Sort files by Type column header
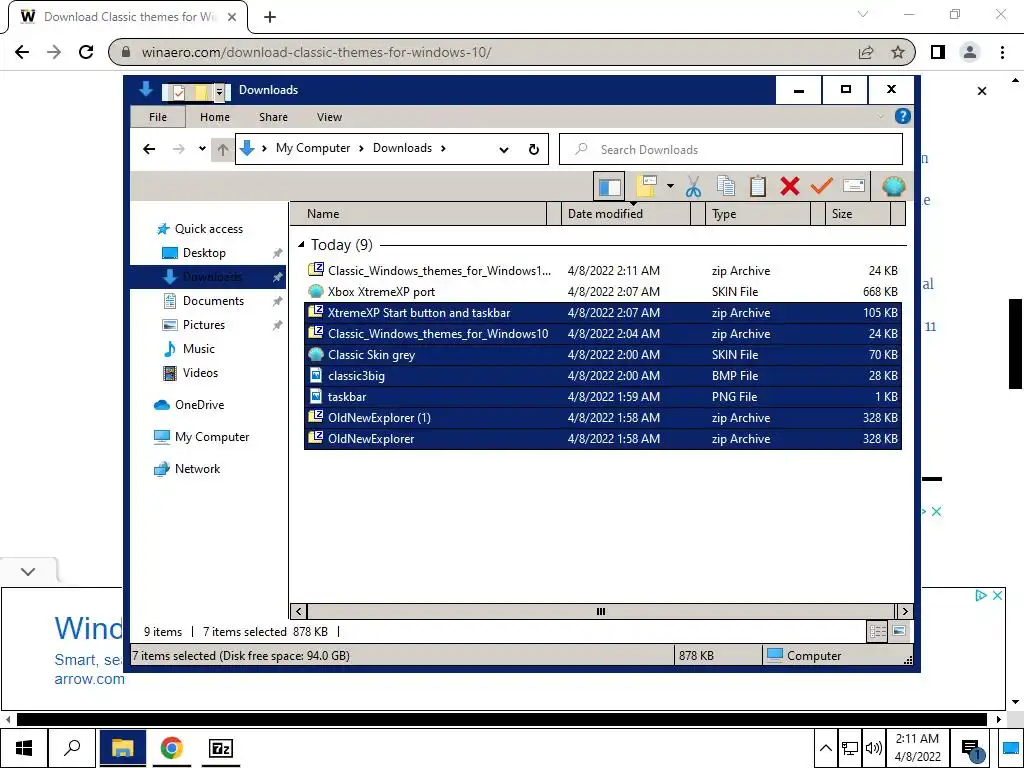This screenshot has height=768, width=1024. (758, 214)
